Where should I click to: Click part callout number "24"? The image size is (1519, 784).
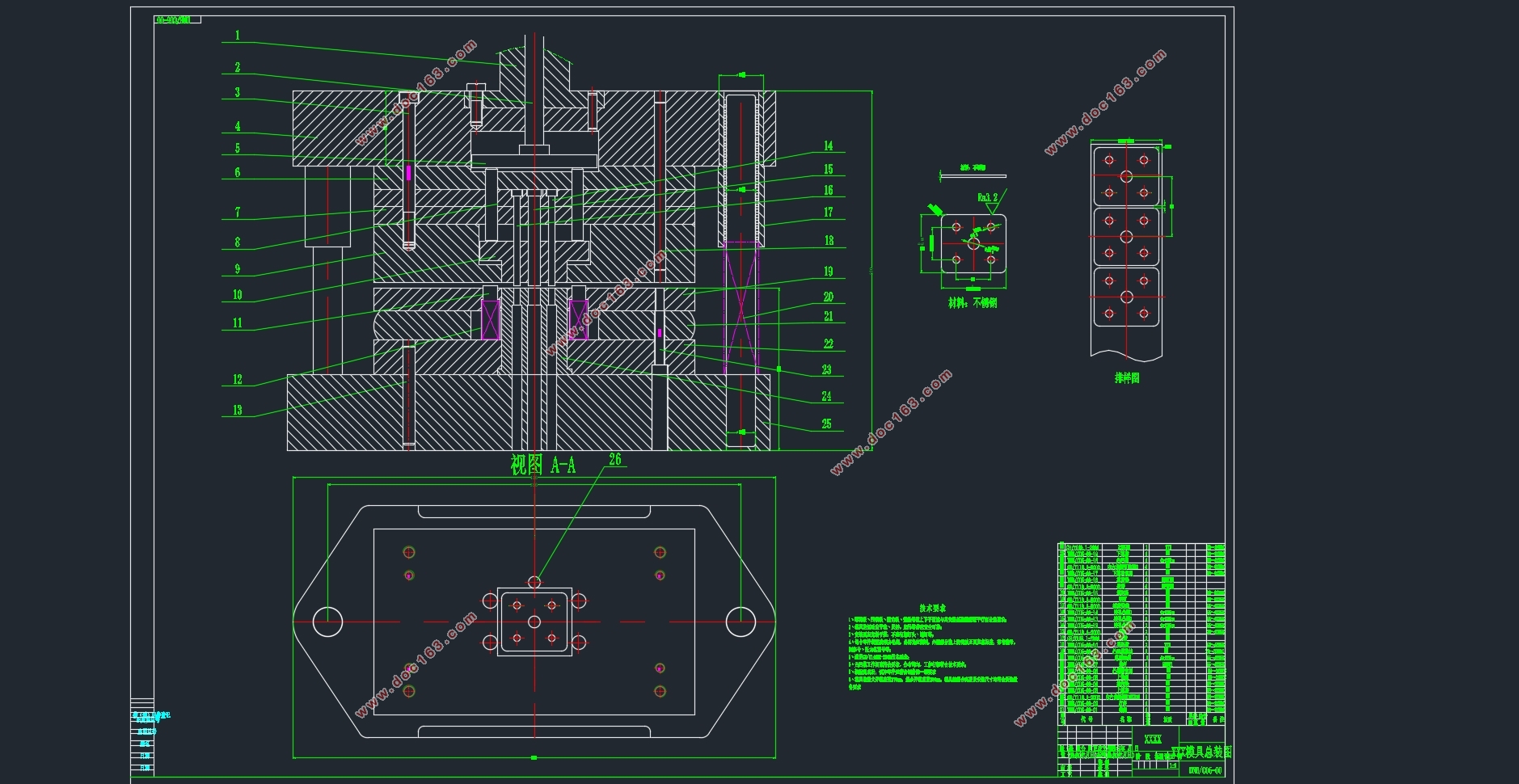pyautogui.click(x=827, y=397)
